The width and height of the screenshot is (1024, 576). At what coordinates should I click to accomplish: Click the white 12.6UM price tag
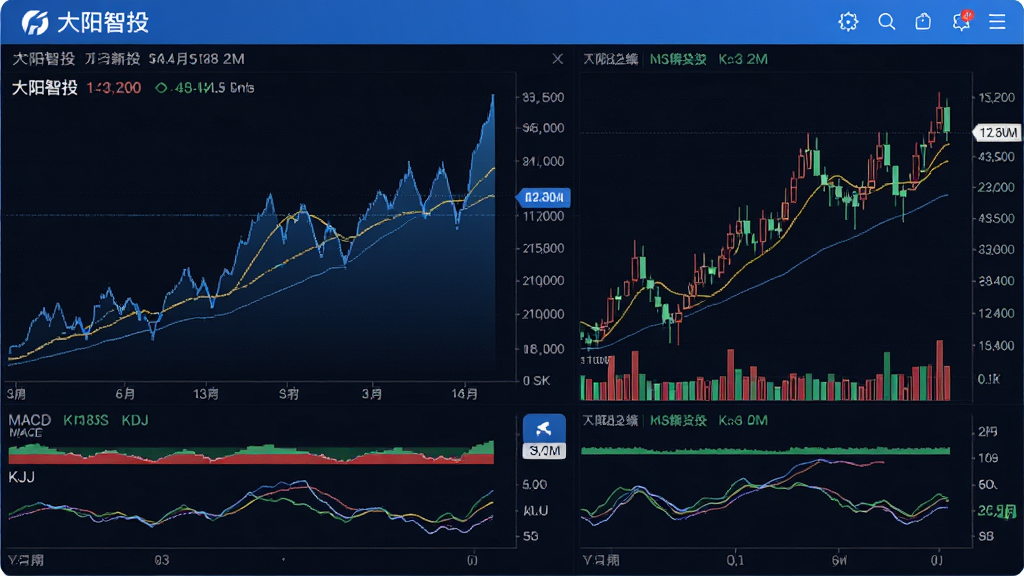click(x=997, y=133)
